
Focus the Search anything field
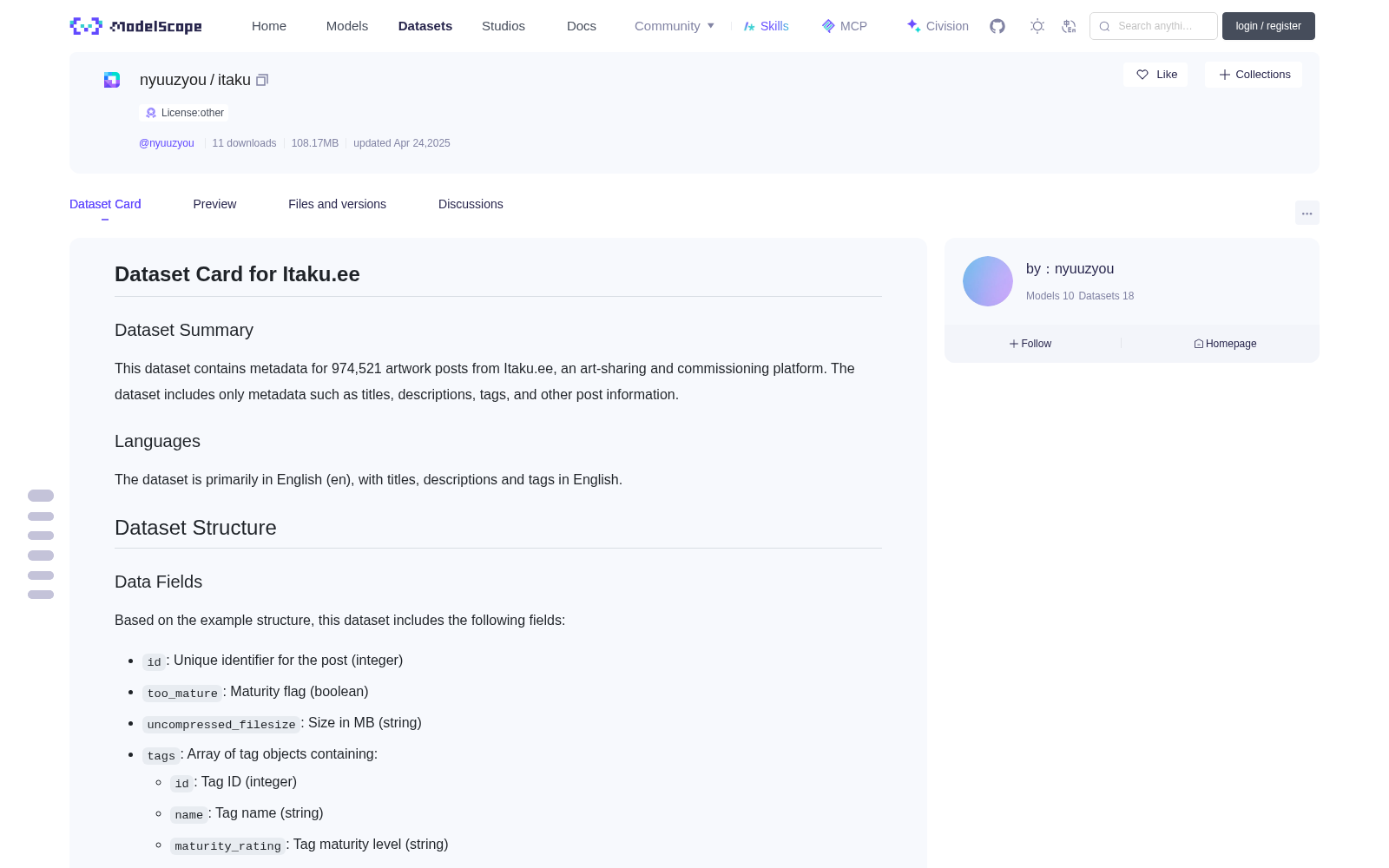click(1154, 26)
